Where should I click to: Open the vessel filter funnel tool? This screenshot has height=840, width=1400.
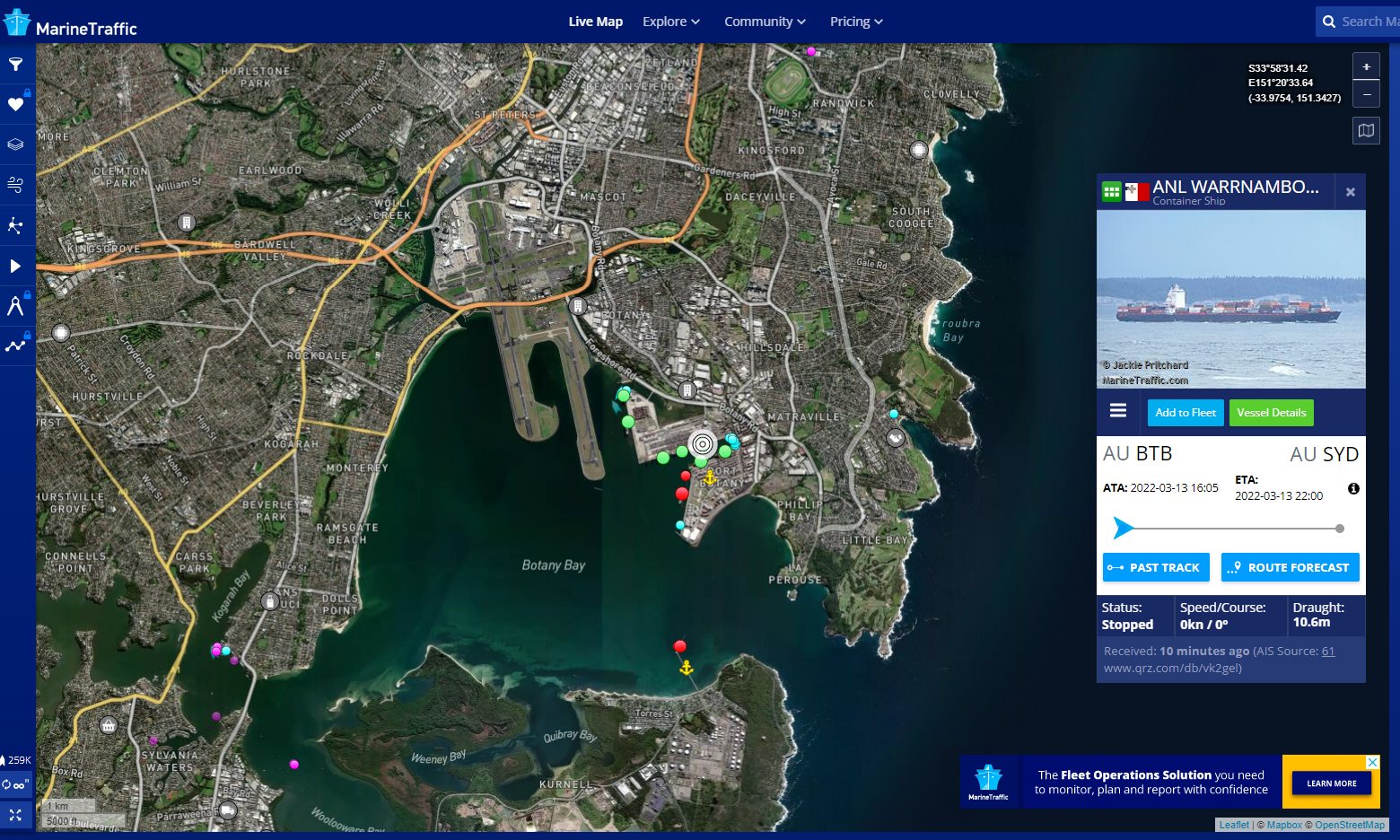pyautogui.click(x=15, y=65)
